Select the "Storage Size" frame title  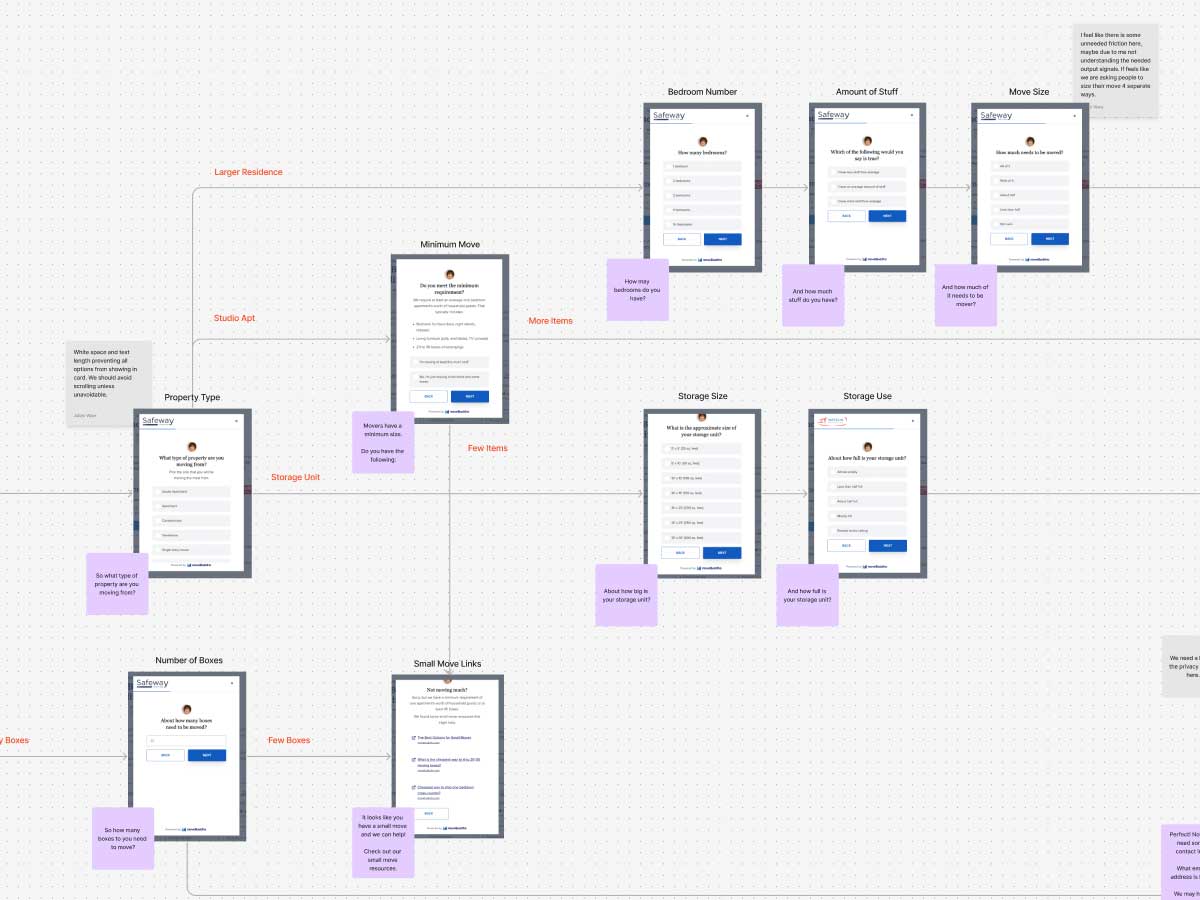702,397
